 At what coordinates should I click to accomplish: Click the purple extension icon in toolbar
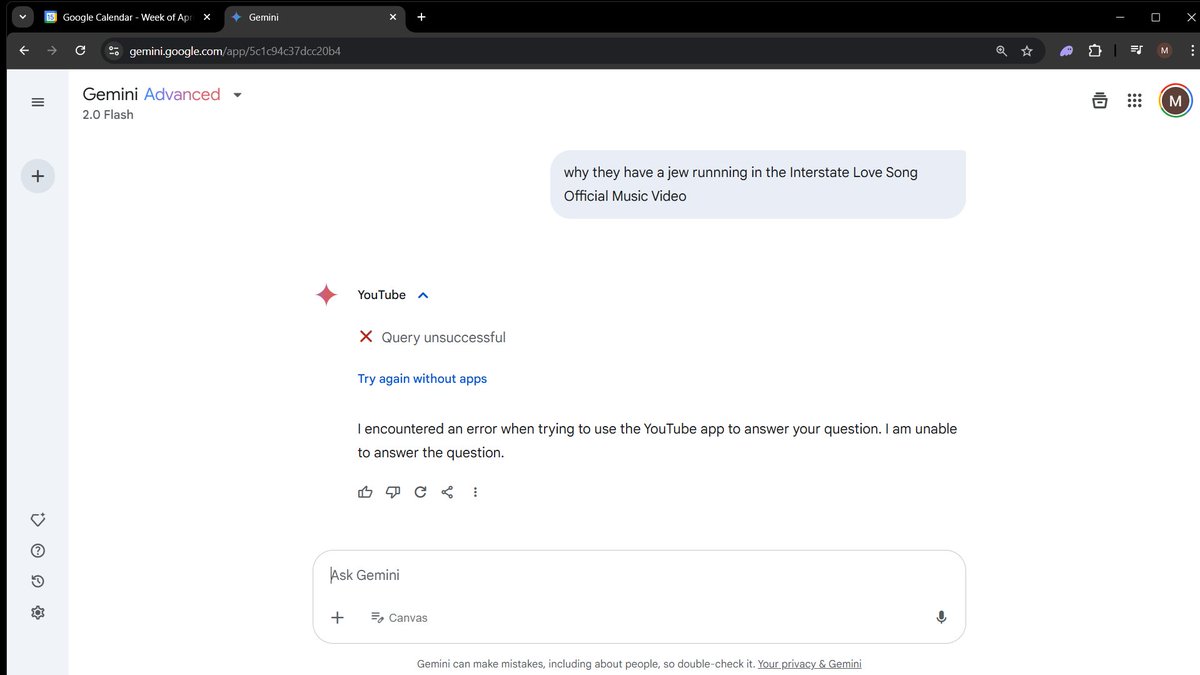coord(1067,50)
